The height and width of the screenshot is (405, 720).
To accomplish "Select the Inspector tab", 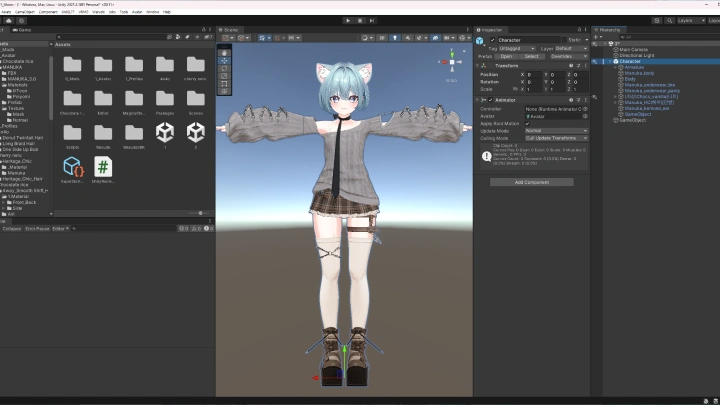I will pyautogui.click(x=489, y=30).
